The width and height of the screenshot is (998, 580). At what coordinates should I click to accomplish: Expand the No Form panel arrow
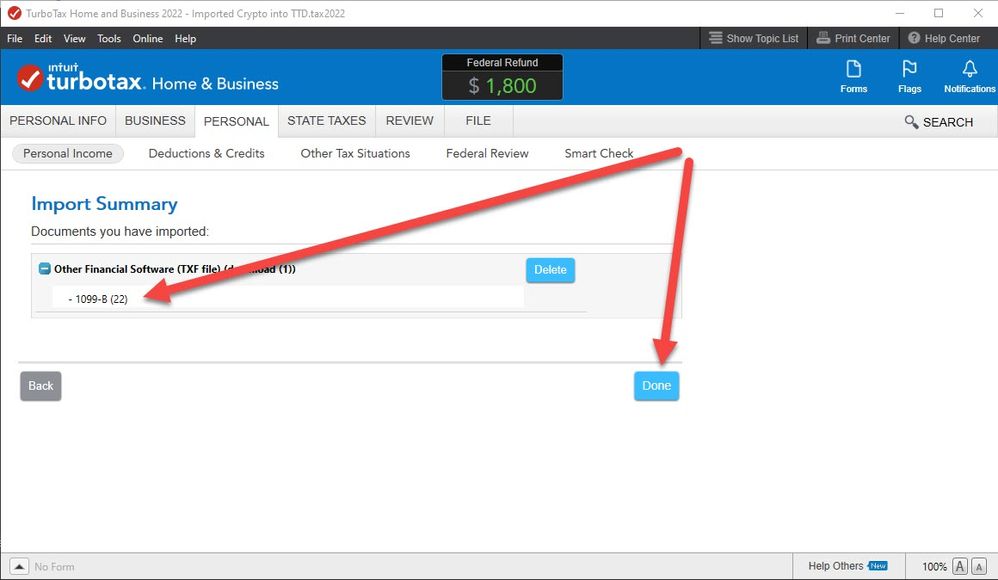pos(19,567)
